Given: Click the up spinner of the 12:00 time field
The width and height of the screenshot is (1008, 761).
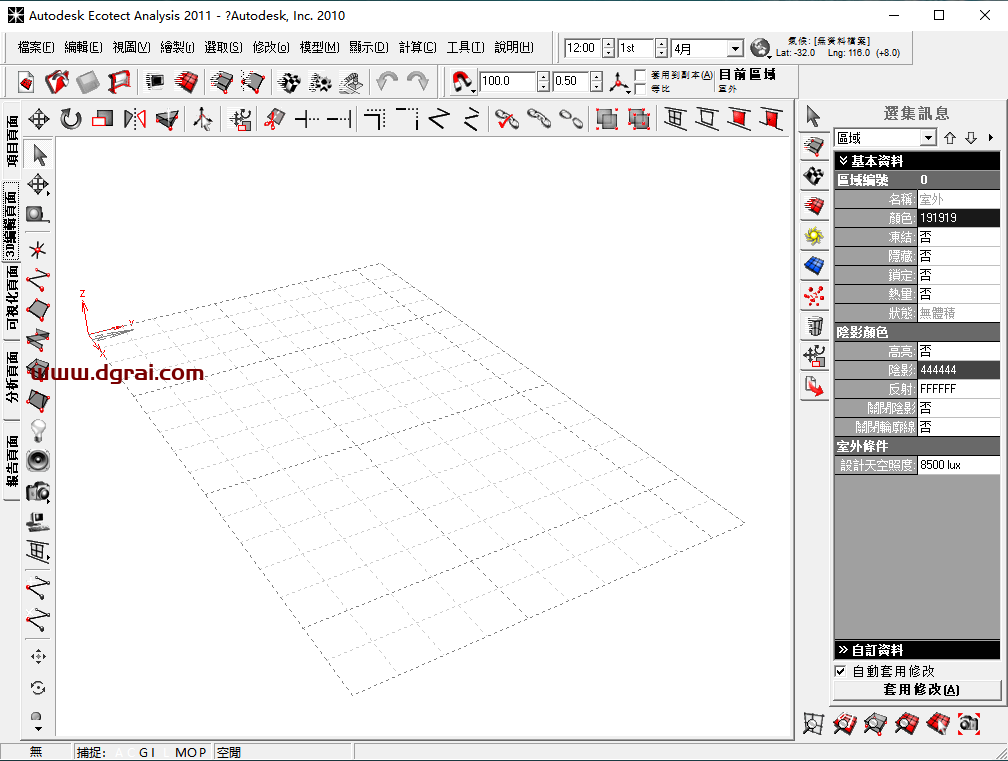Looking at the screenshot, I should click(x=609, y=44).
